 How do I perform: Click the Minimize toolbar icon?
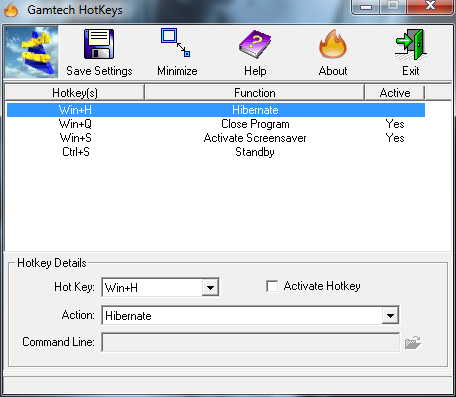tap(176, 43)
